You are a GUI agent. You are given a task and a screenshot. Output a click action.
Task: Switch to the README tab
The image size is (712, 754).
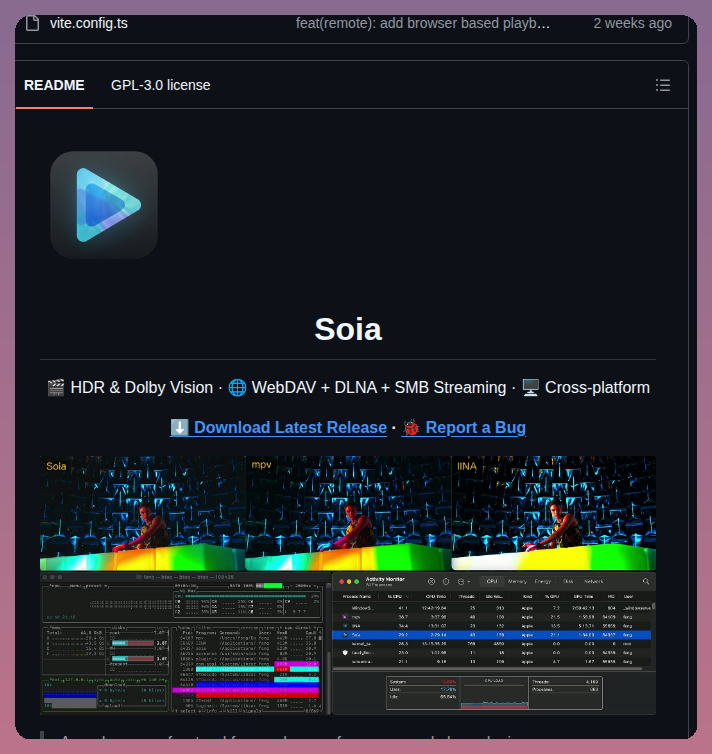click(54, 85)
